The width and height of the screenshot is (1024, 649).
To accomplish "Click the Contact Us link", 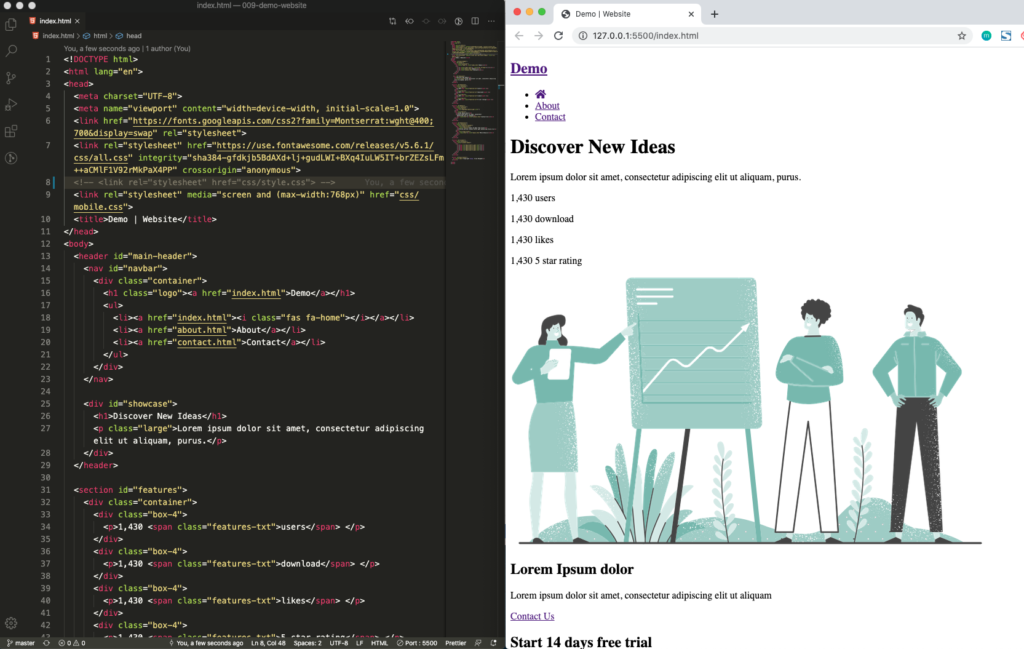I will click(532, 616).
